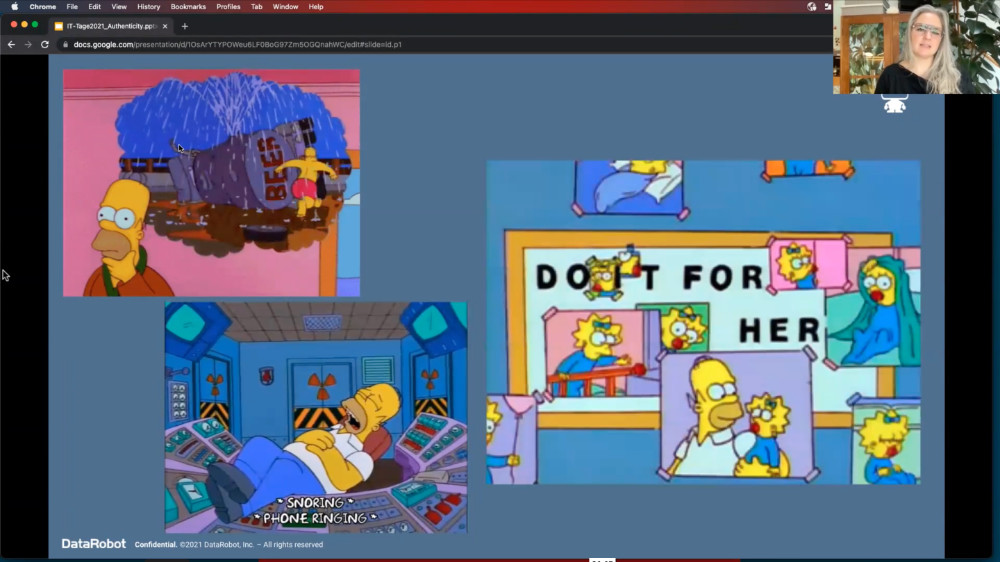Viewport: 1000px width, 562px height.
Task: Select the Homer beer daydream image
Action: tap(211, 183)
